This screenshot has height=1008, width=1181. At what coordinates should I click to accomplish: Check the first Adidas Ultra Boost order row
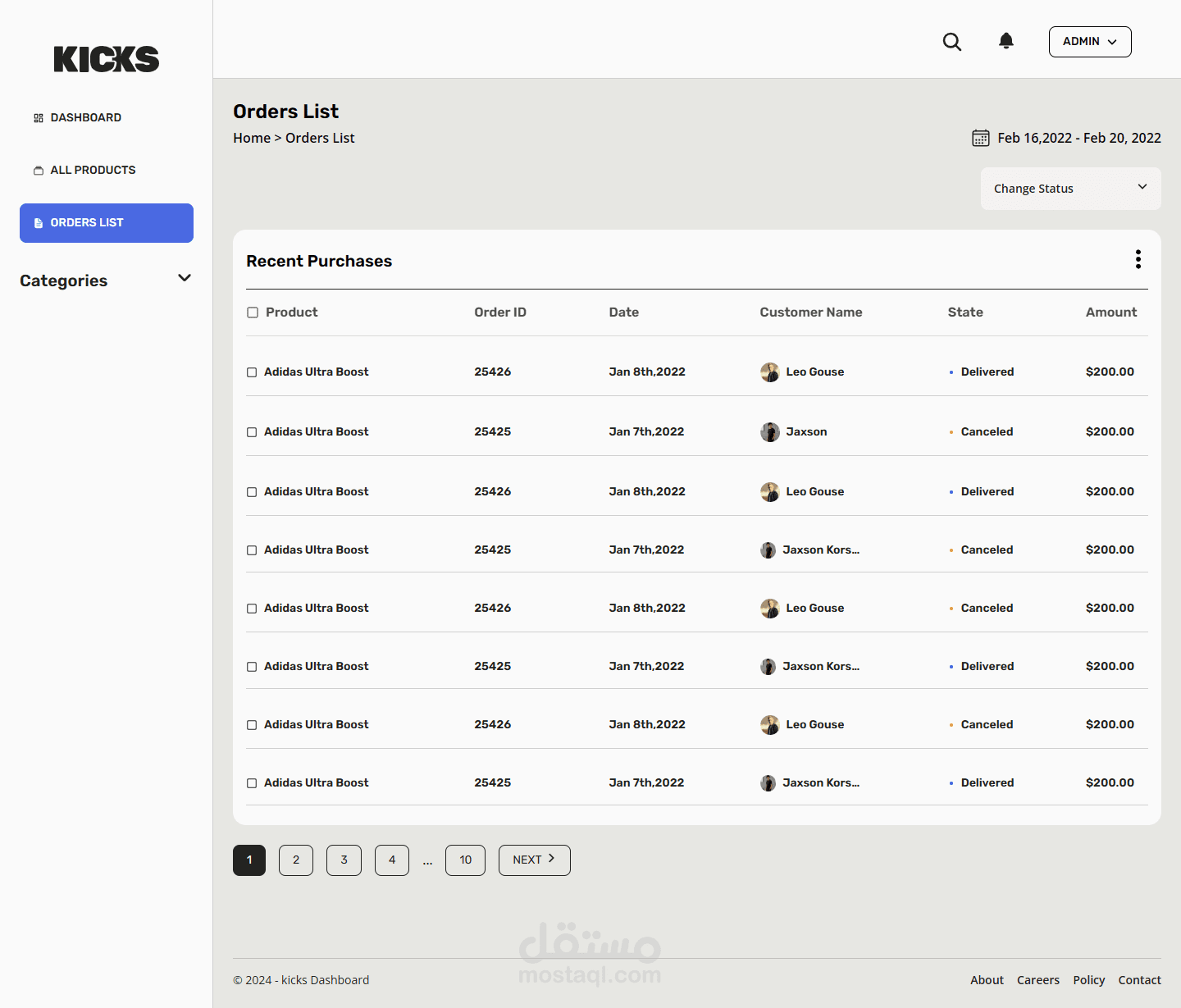pos(252,372)
